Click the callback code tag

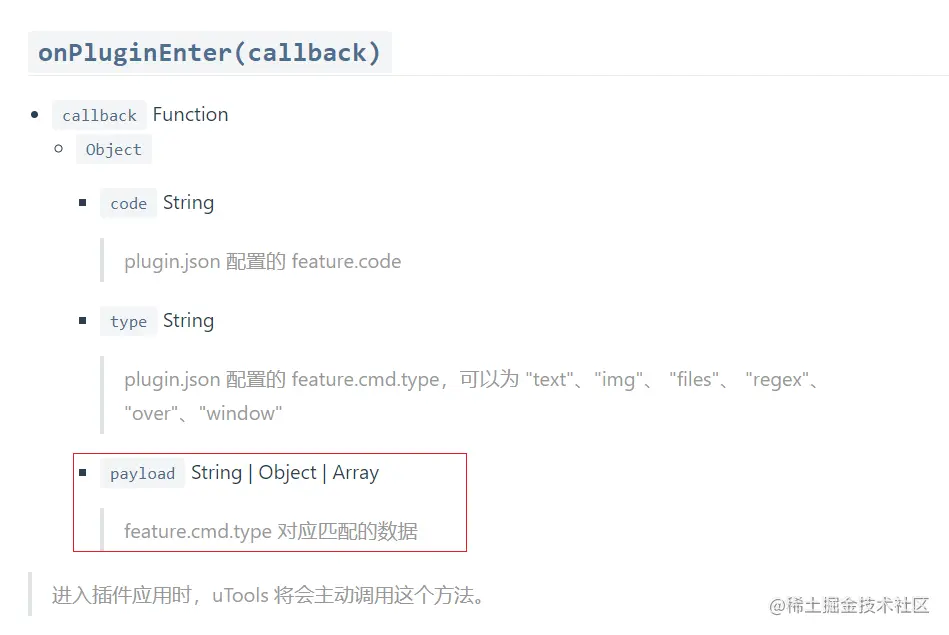pyautogui.click(x=99, y=116)
